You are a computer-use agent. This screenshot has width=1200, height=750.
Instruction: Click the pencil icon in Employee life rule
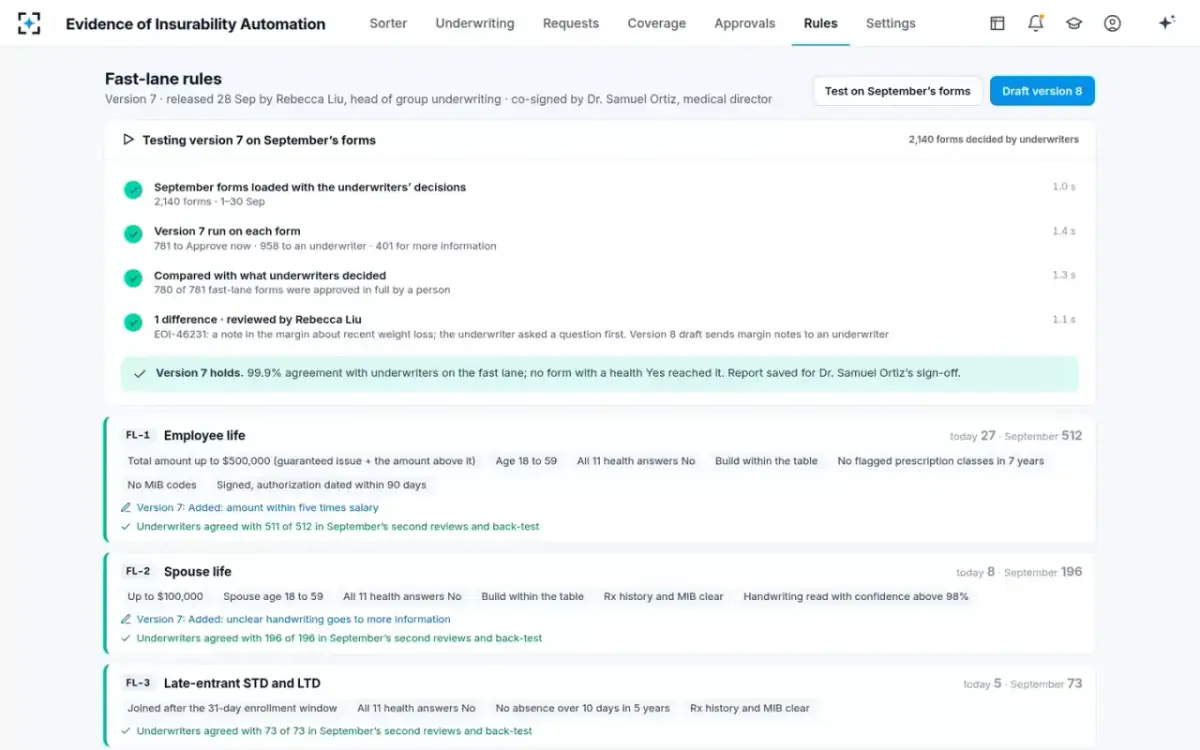126,508
